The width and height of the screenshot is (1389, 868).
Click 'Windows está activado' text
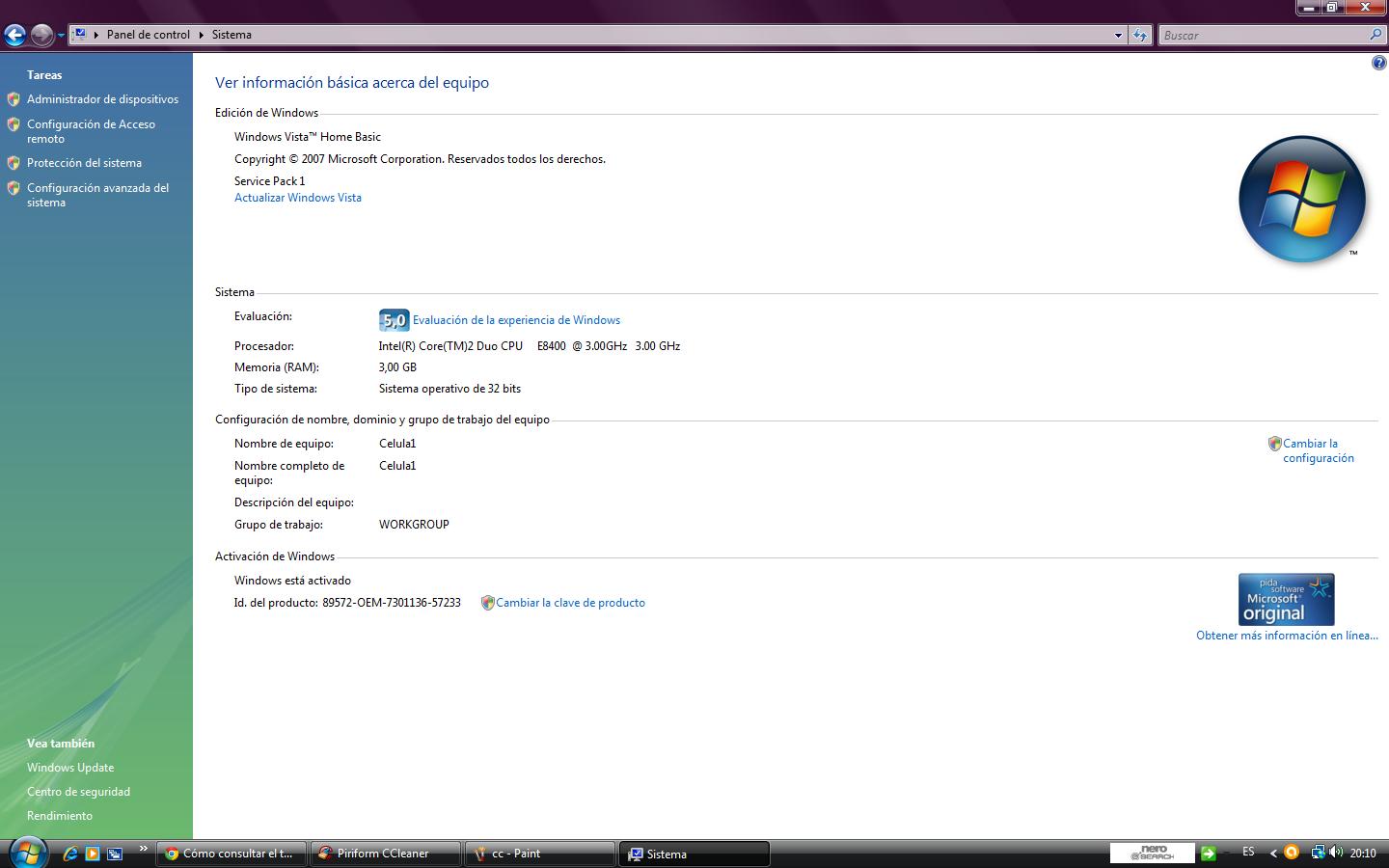292,581
